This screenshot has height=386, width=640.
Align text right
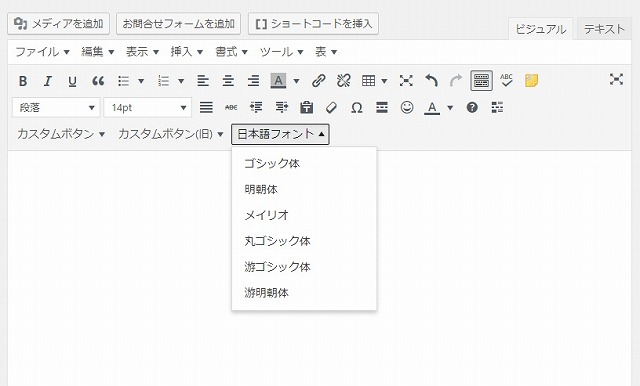click(x=253, y=81)
